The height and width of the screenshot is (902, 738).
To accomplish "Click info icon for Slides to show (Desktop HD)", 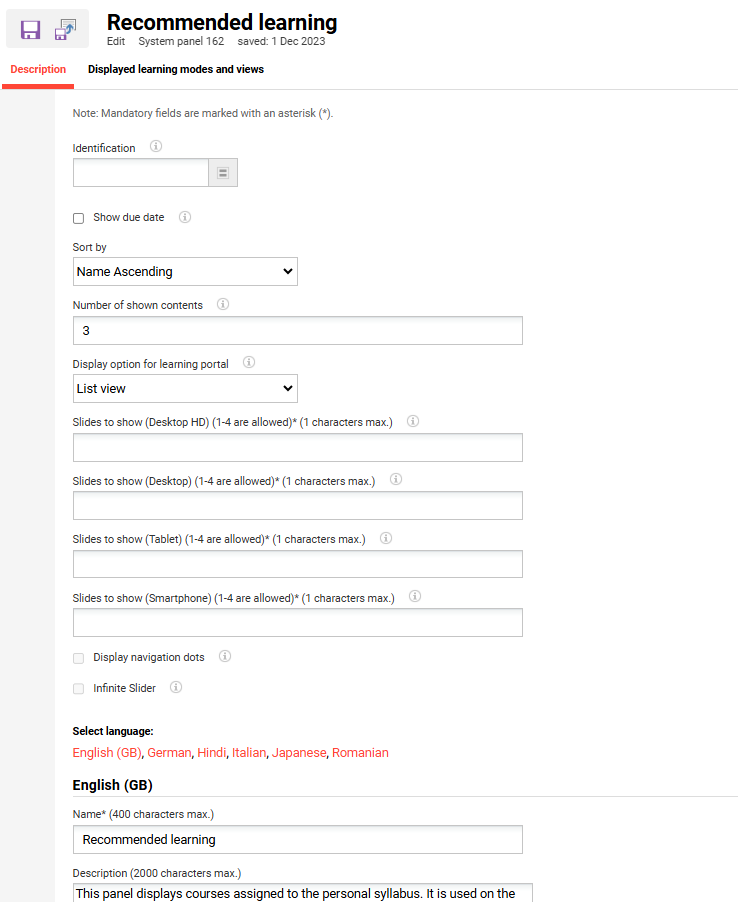I will (413, 422).
